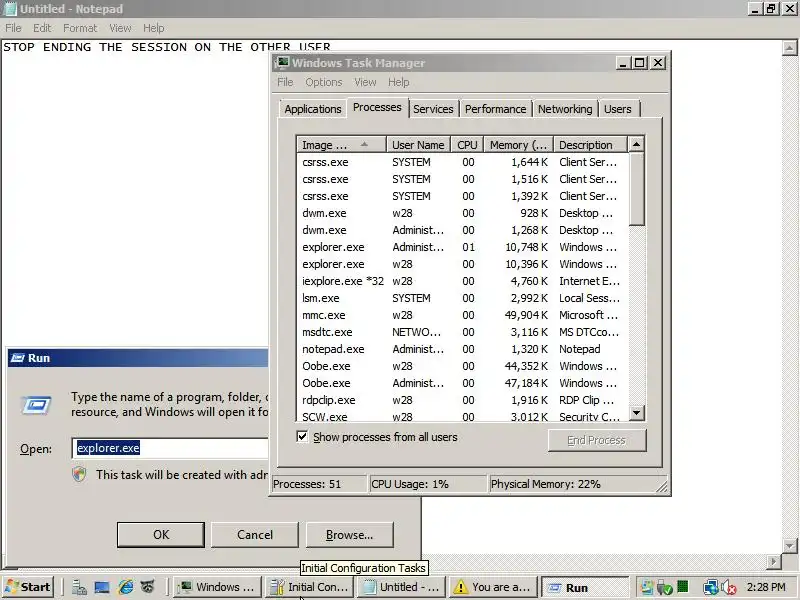Select the lsm.exe process row
This screenshot has height=600, width=800.
(x=462, y=298)
